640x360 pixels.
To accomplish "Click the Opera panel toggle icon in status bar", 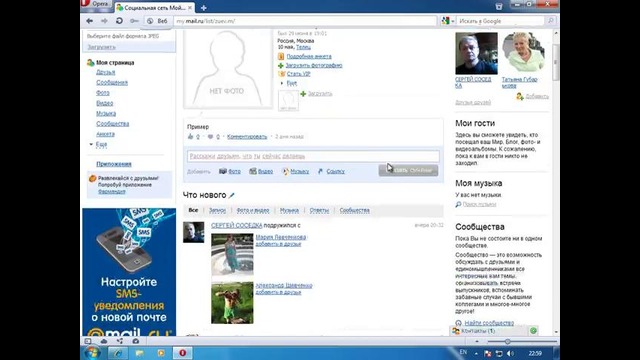I will pos(88,341).
